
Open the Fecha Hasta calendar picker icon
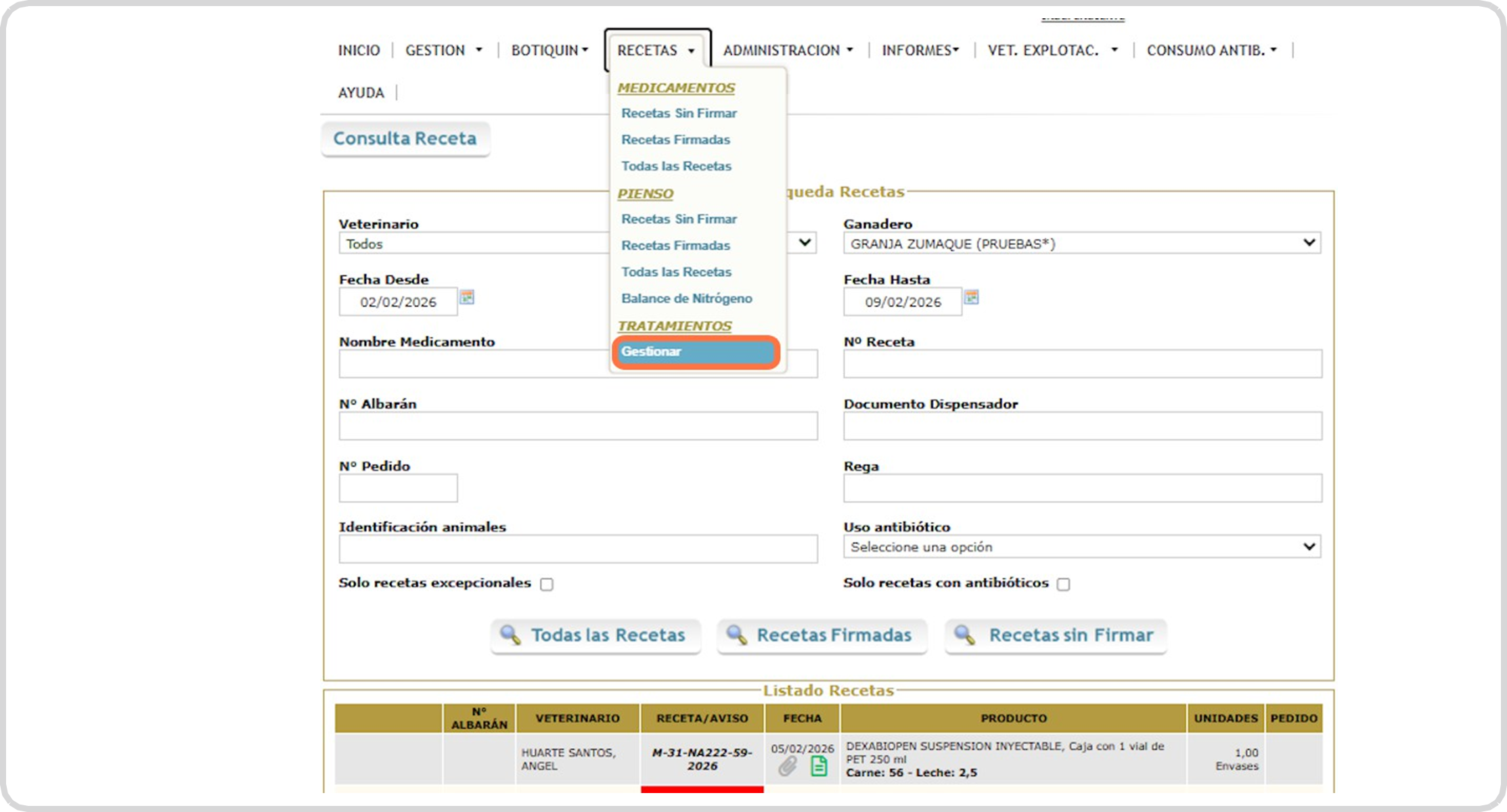[x=971, y=297]
